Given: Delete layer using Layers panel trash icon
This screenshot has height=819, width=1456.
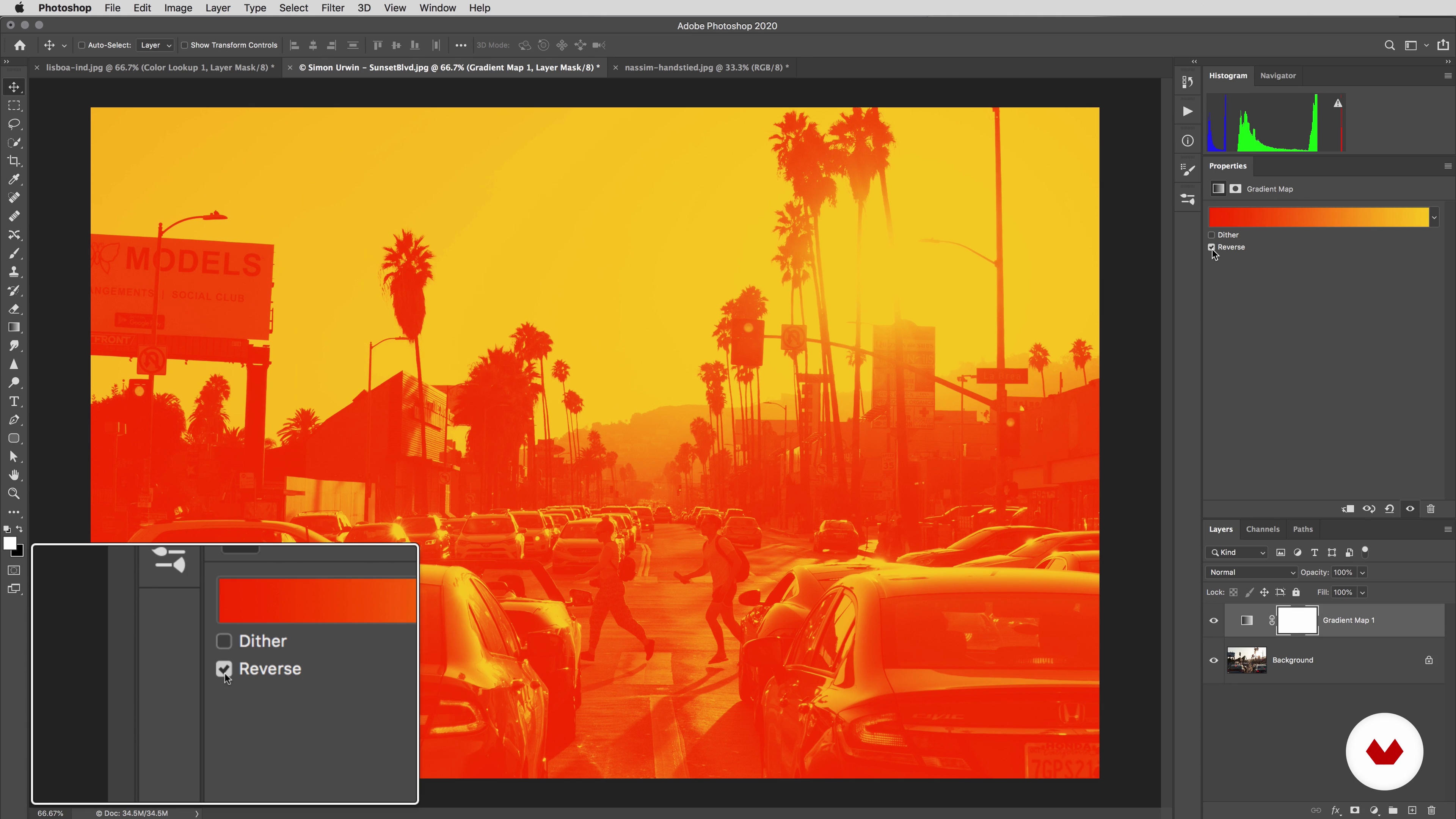Looking at the screenshot, I should [1431, 810].
